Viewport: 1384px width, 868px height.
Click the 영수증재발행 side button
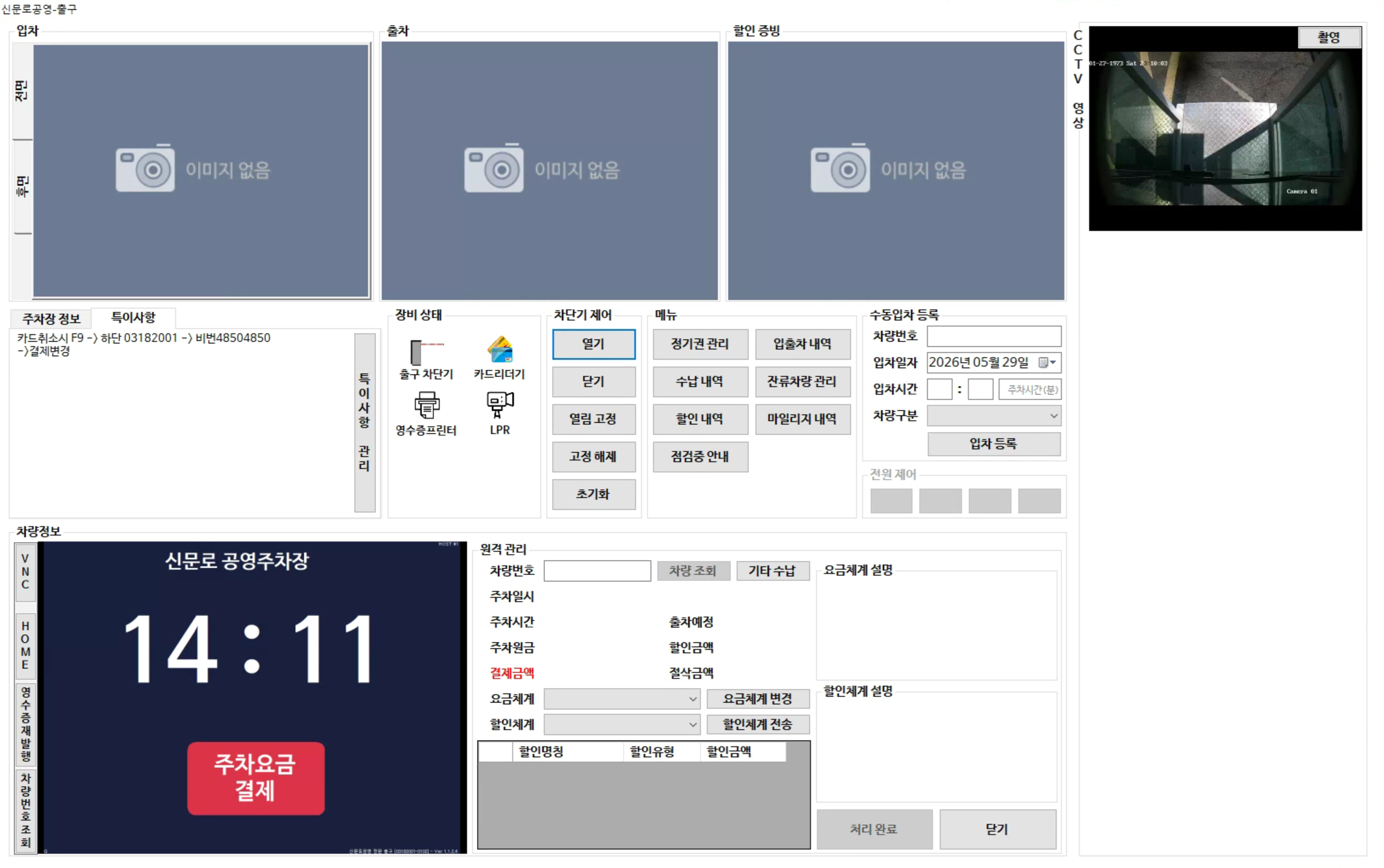pyautogui.click(x=25, y=725)
